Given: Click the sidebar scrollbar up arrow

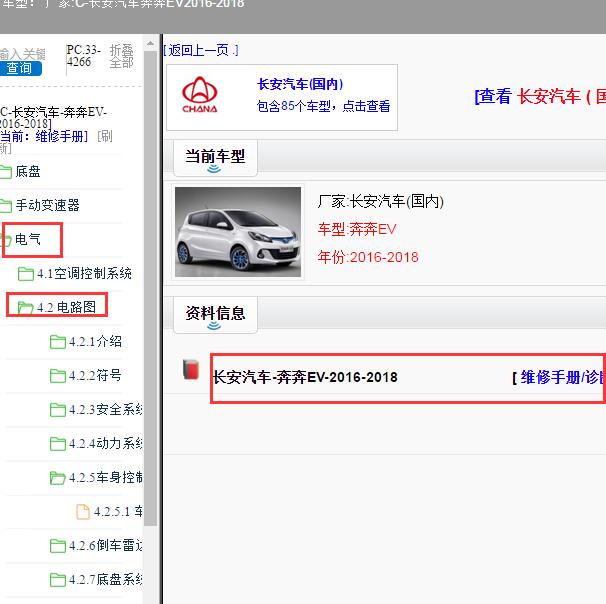Looking at the screenshot, I should pyautogui.click(x=150, y=44).
